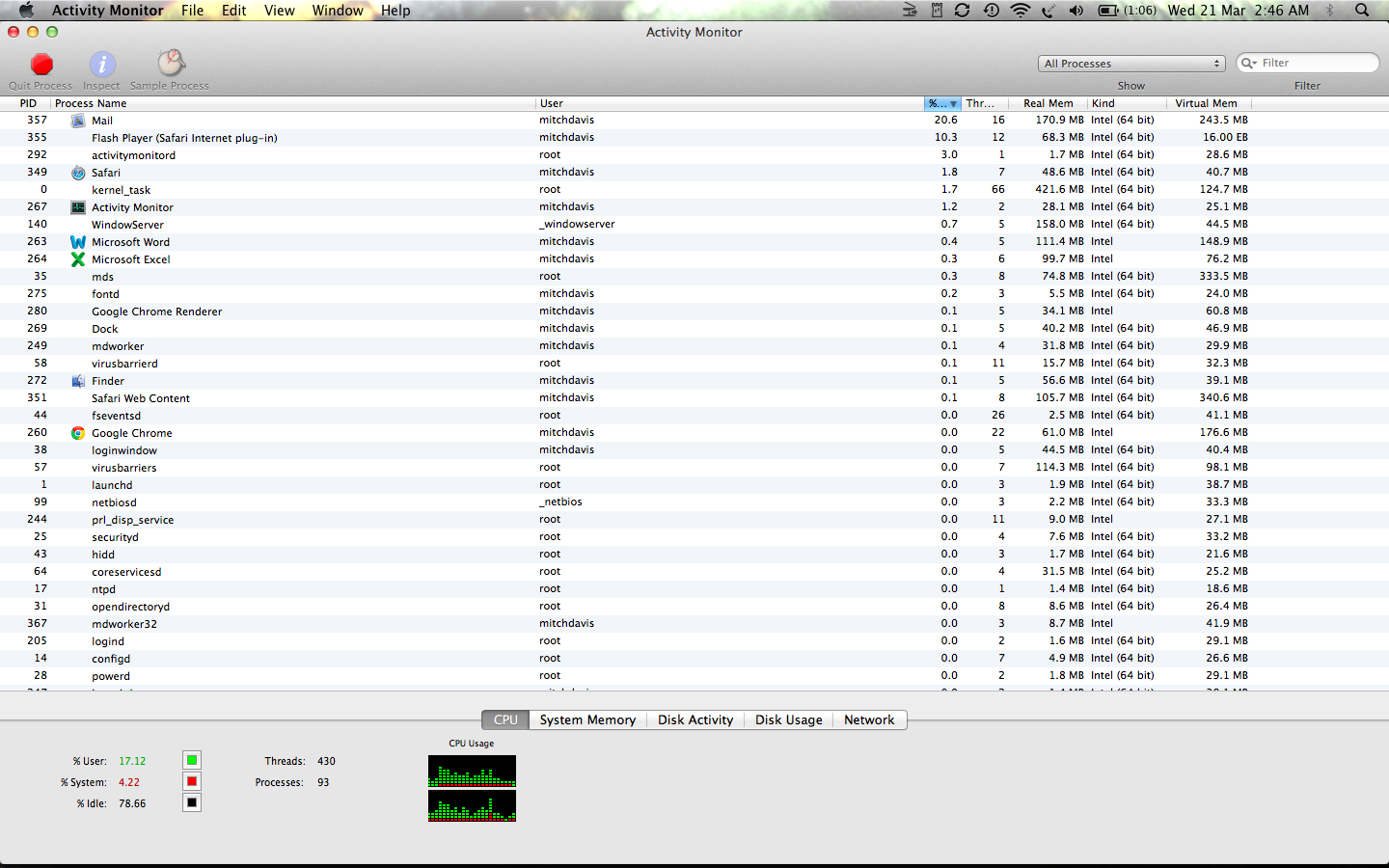The width and height of the screenshot is (1389, 868).
Task: Click the Bluetooth menu bar icon
Action: tap(1329, 10)
